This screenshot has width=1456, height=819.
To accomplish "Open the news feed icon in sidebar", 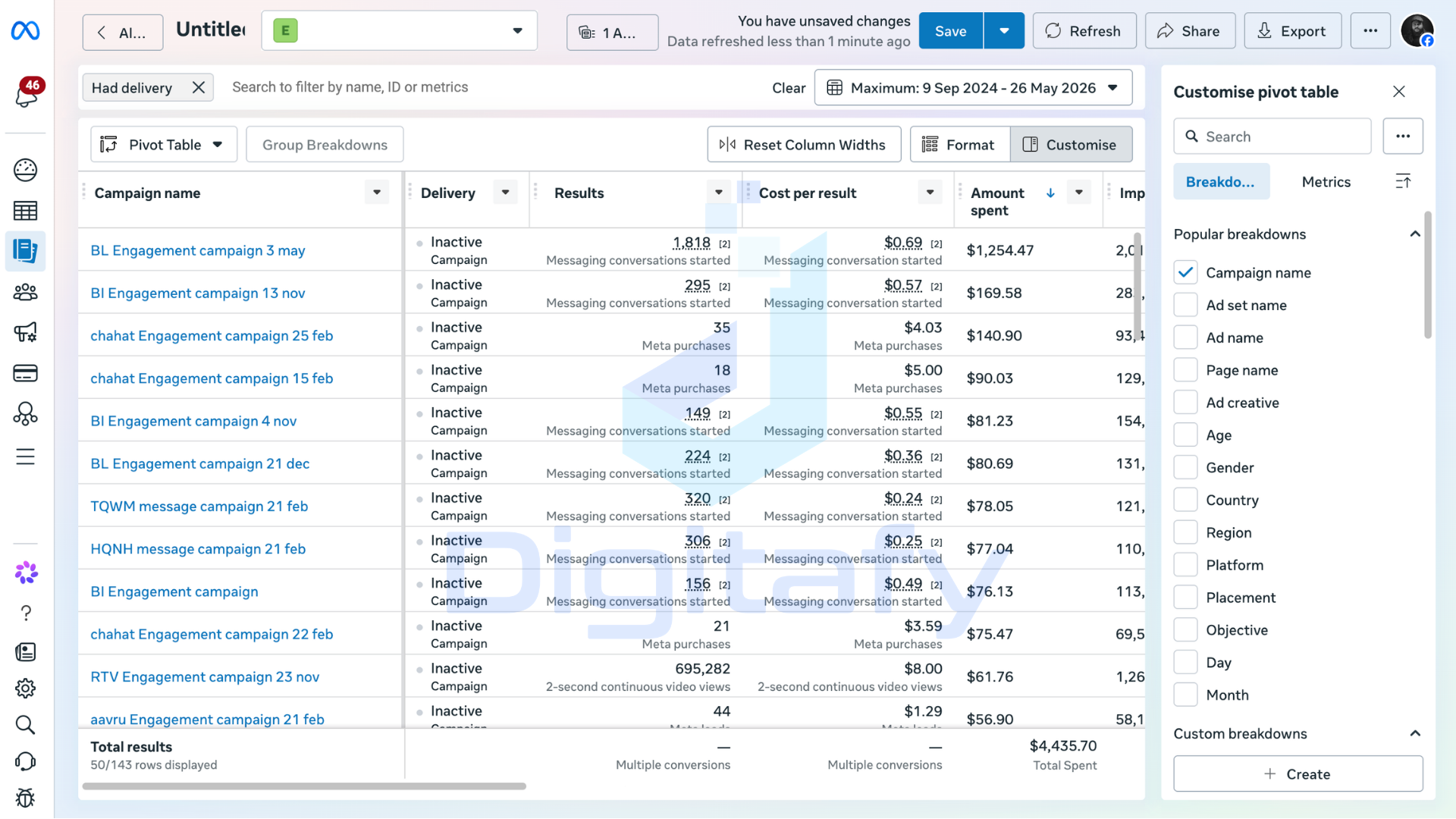I will pos(25,652).
